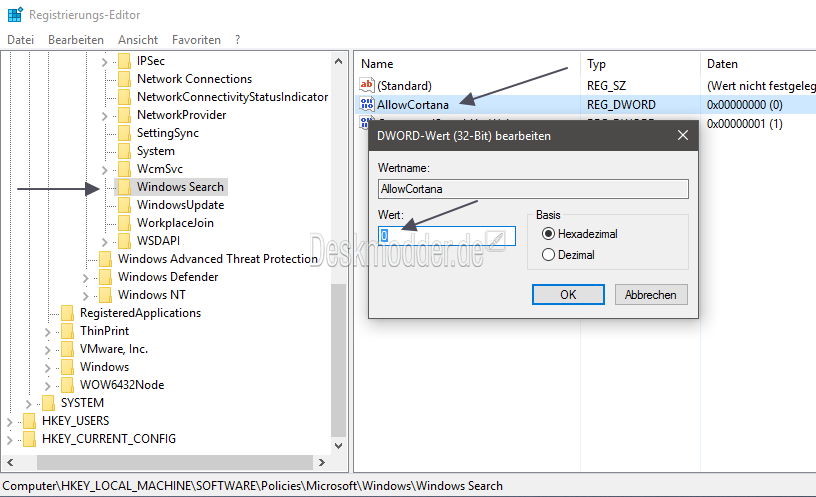
Task: Click the HKEY_USERS folder icon
Action: (x=29, y=421)
